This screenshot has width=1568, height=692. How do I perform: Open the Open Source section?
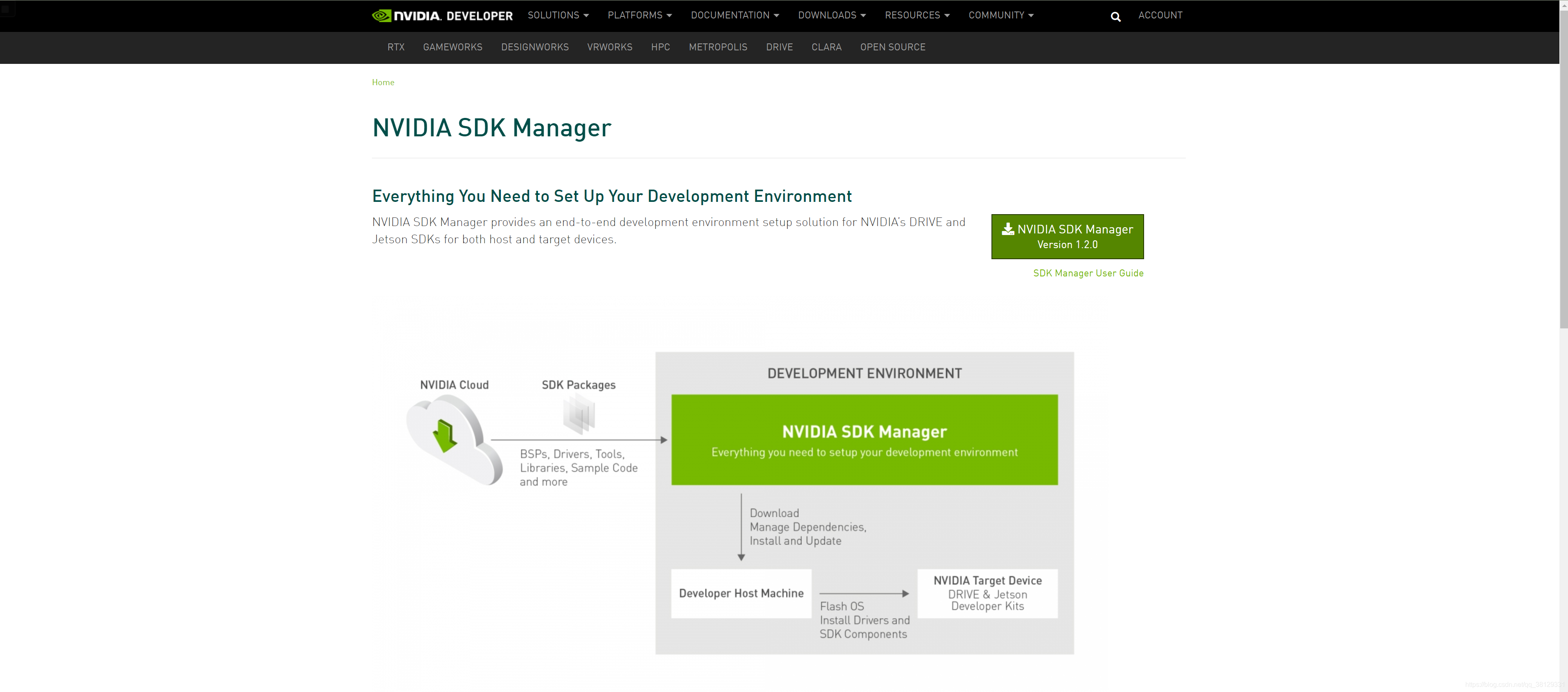point(892,47)
